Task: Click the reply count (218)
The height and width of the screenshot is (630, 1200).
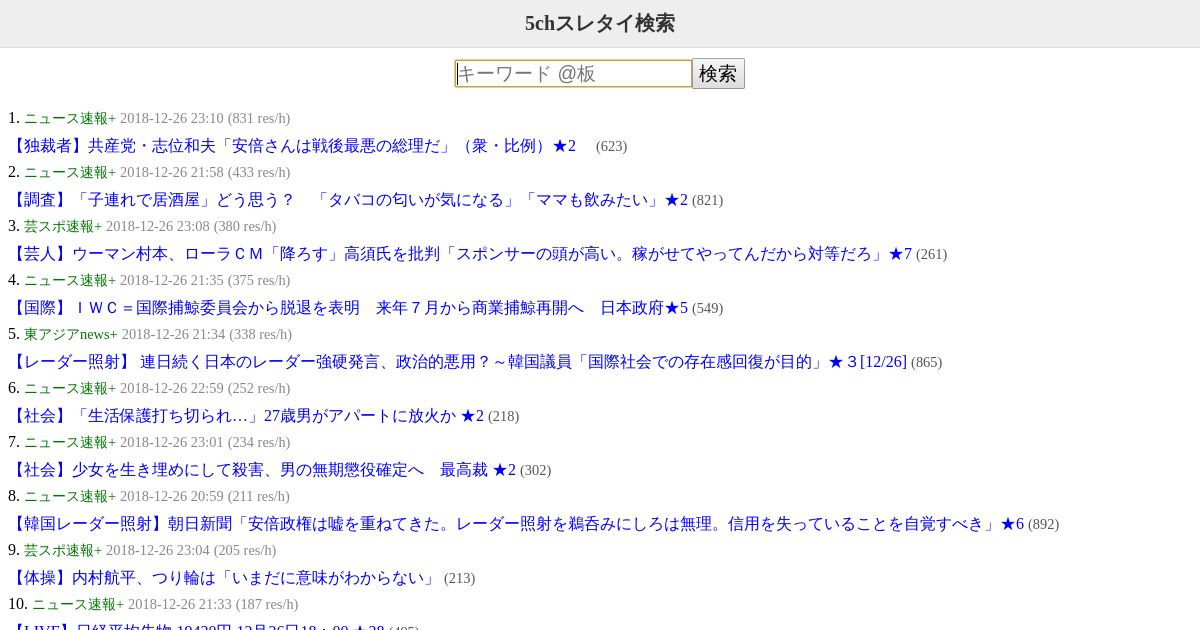Action: (504, 416)
